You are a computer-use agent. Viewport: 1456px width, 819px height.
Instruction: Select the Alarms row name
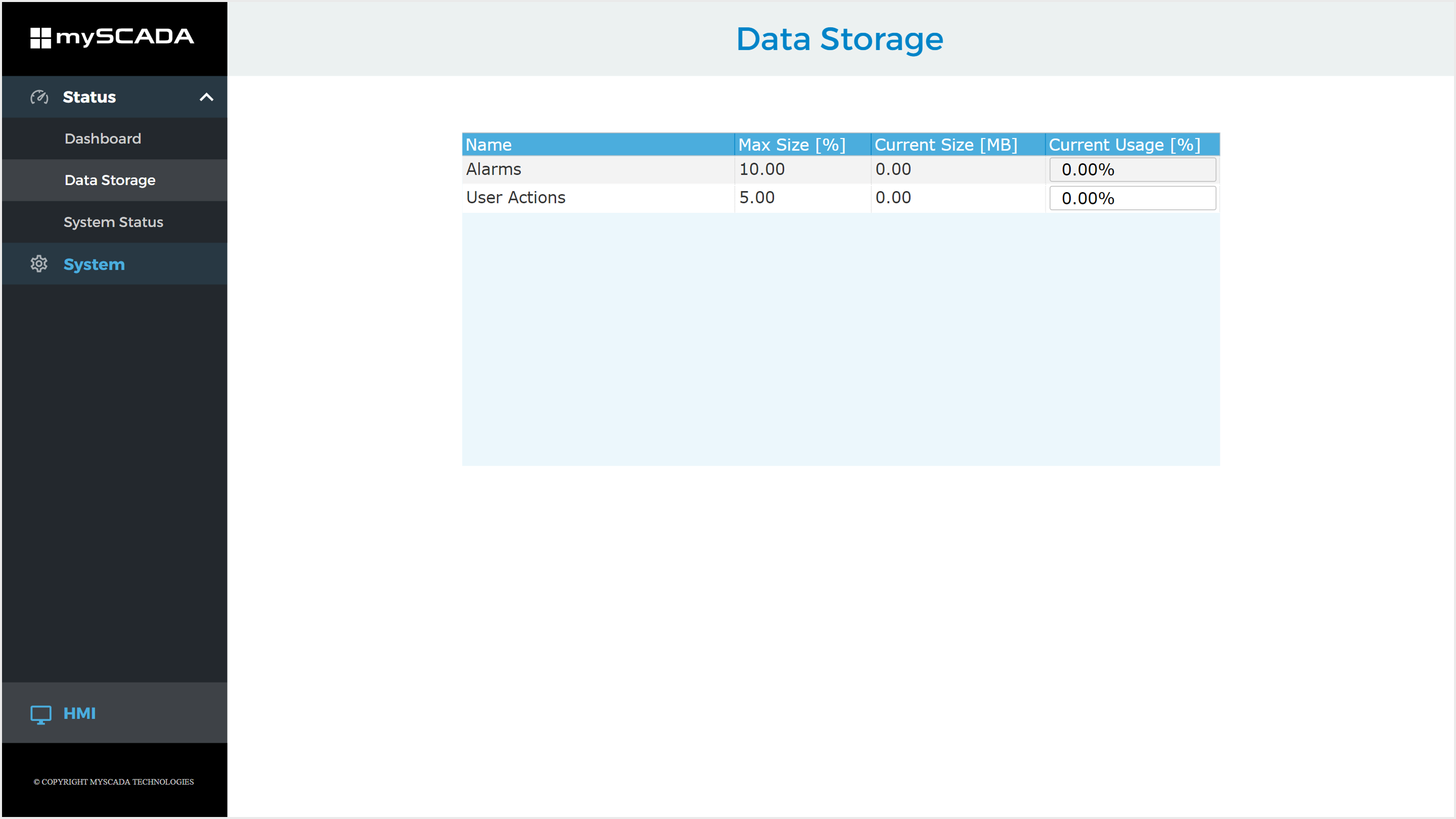point(493,169)
